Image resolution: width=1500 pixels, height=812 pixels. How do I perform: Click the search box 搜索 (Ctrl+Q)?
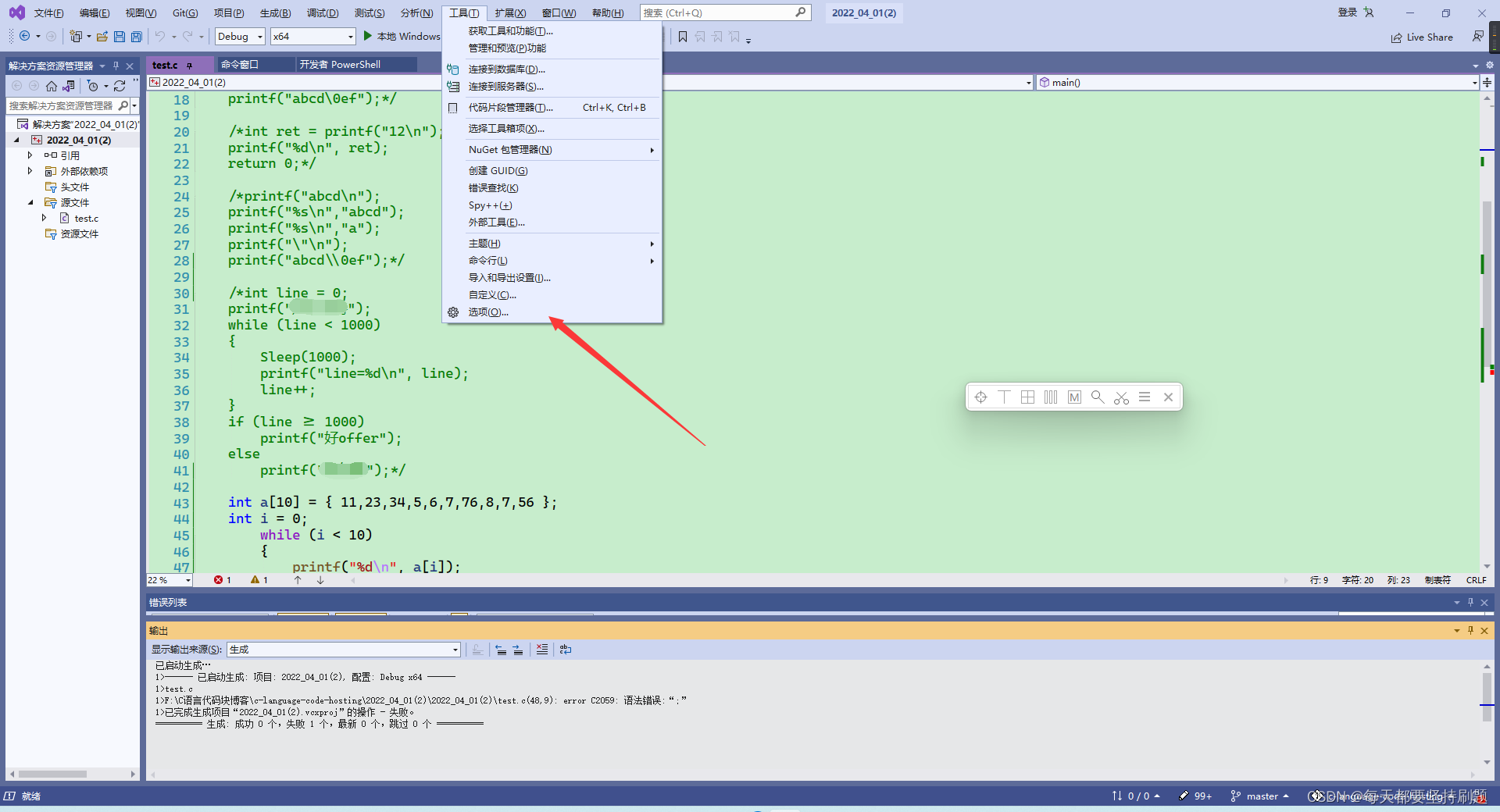(x=725, y=13)
